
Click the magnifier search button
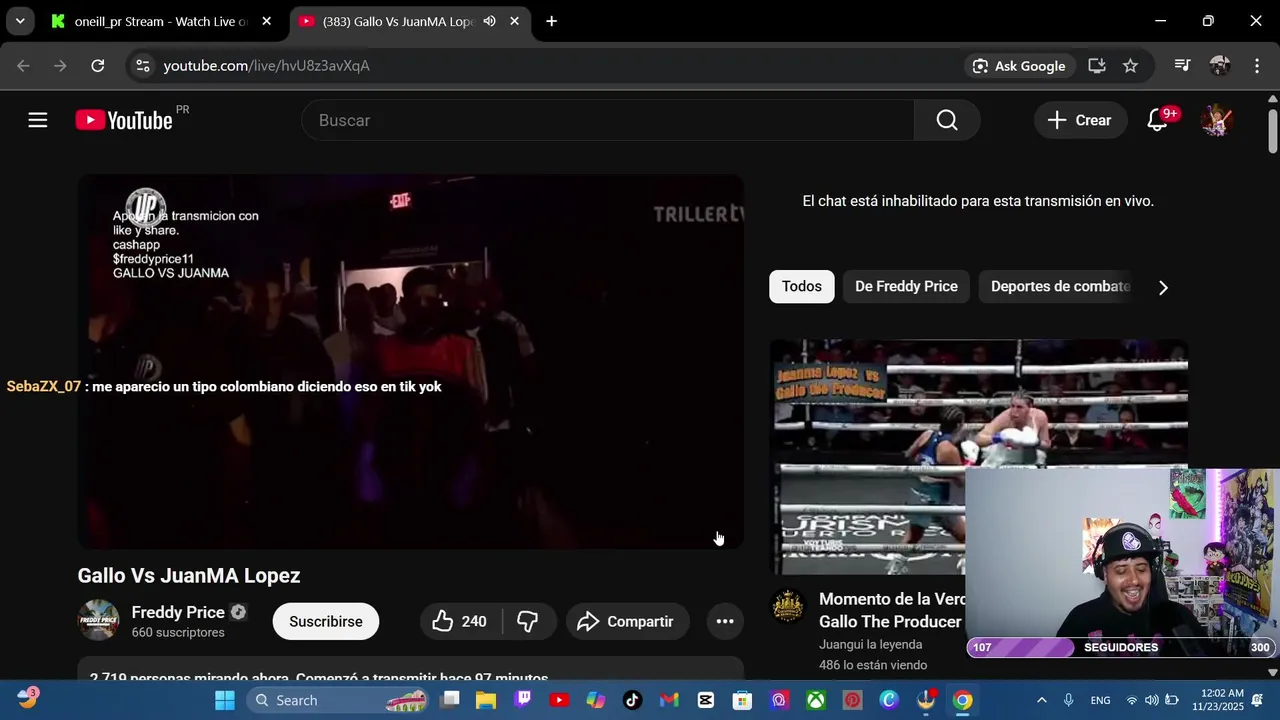click(x=947, y=120)
